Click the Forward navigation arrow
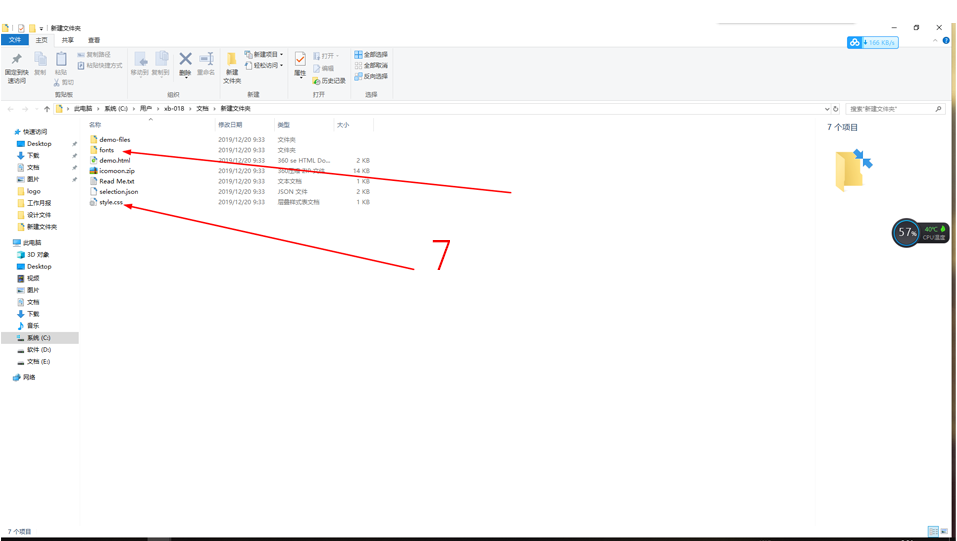This screenshot has width=957, height=541. (25, 109)
